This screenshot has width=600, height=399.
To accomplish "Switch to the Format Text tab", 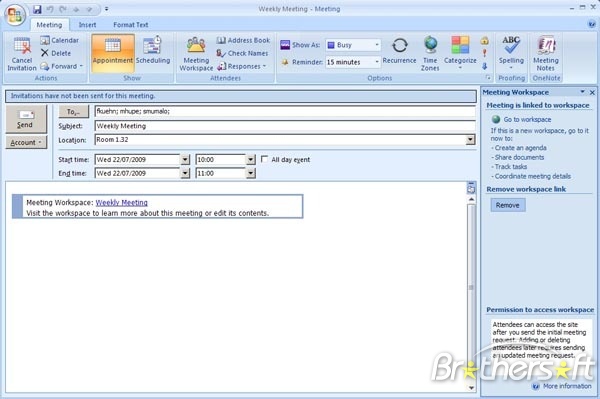I will click(130, 24).
